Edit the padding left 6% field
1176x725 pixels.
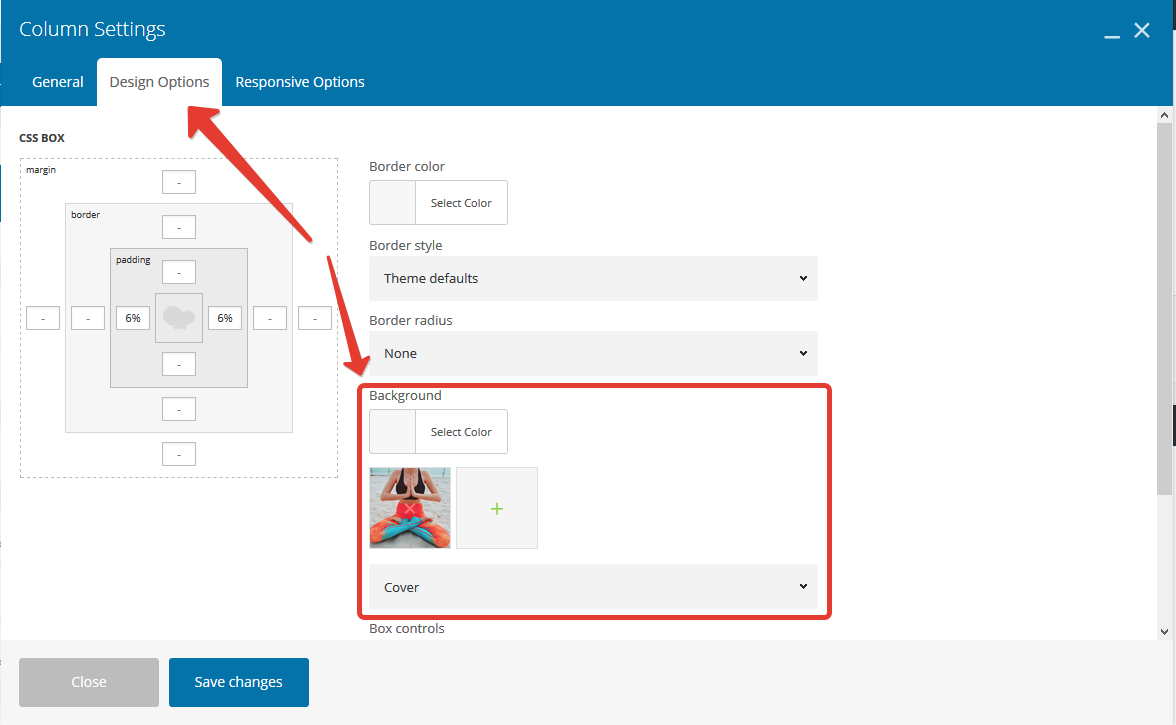(x=133, y=318)
